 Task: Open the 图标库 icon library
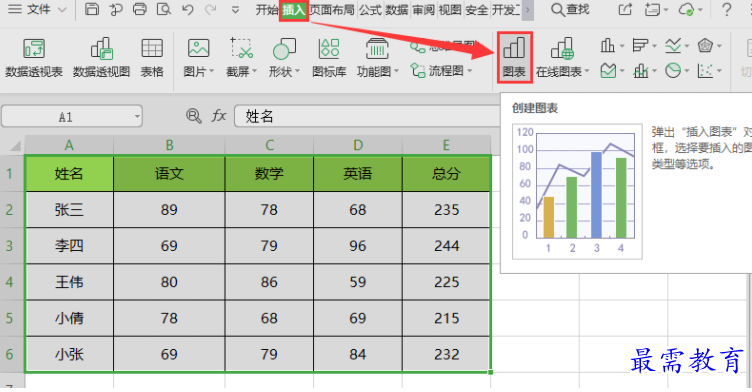(329, 58)
